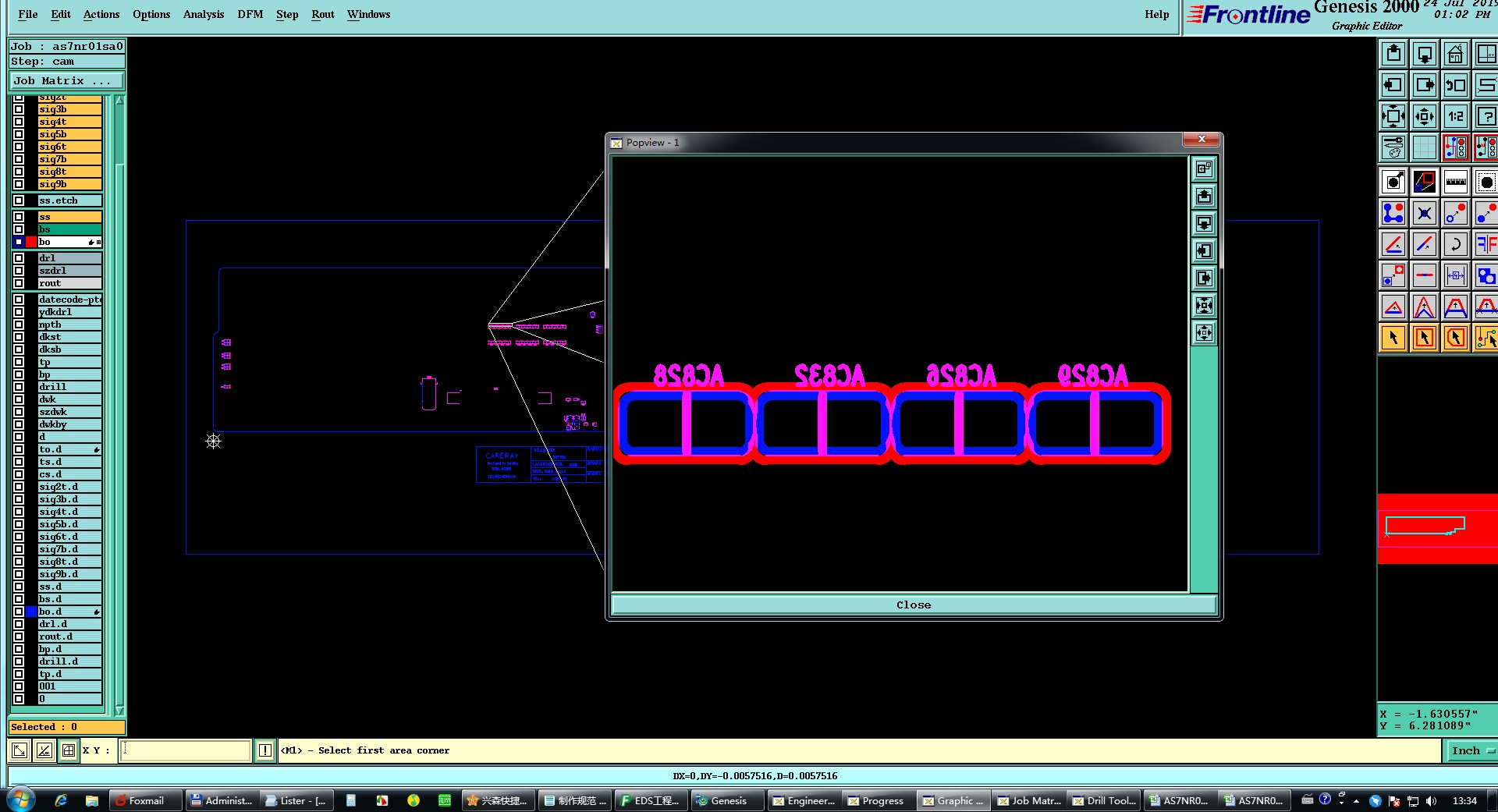Screen dimensions: 1498x812
Task: Select the plain arrow pointer tool
Action: [x=1393, y=338]
